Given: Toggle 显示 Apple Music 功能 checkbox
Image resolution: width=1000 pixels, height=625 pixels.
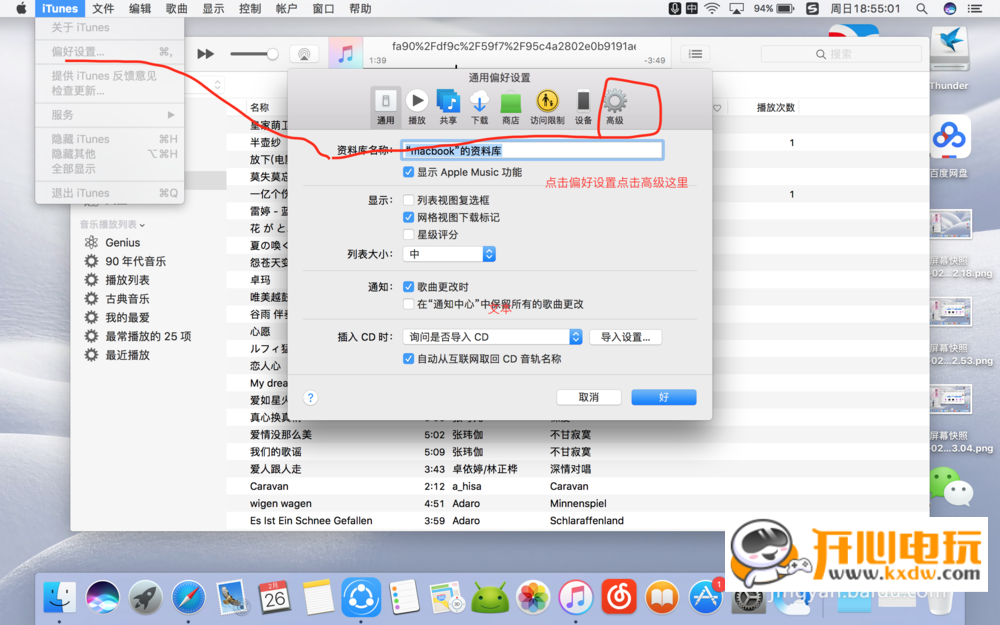Looking at the screenshot, I should (x=408, y=172).
